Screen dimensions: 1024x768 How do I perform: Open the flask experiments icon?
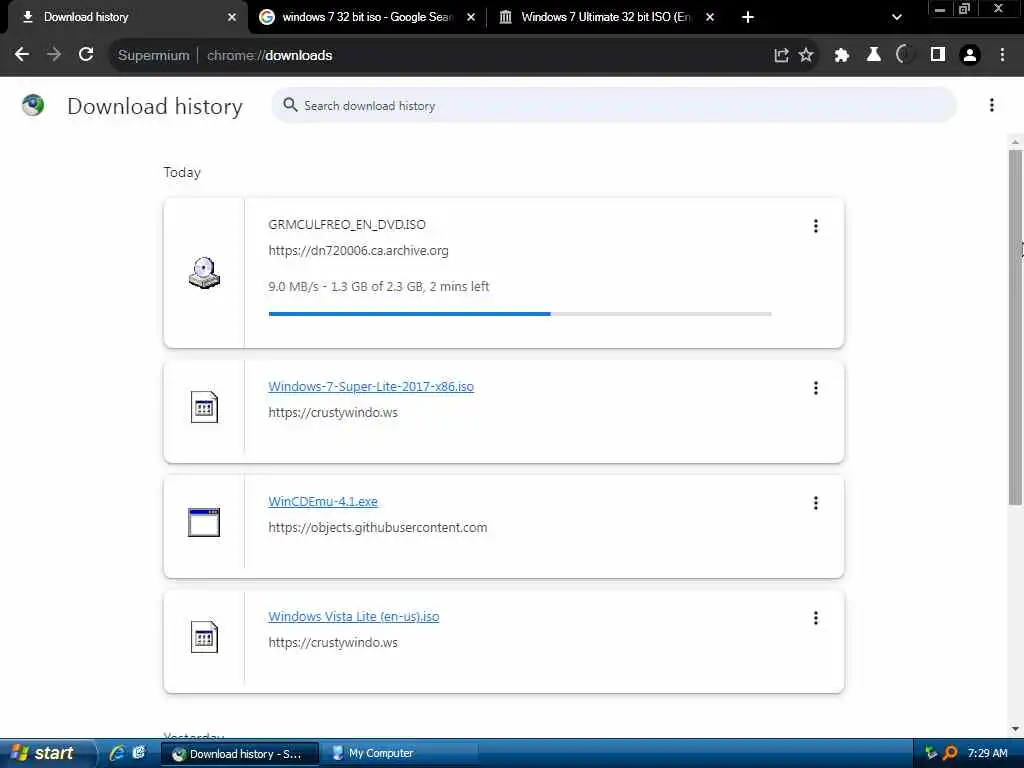point(874,55)
